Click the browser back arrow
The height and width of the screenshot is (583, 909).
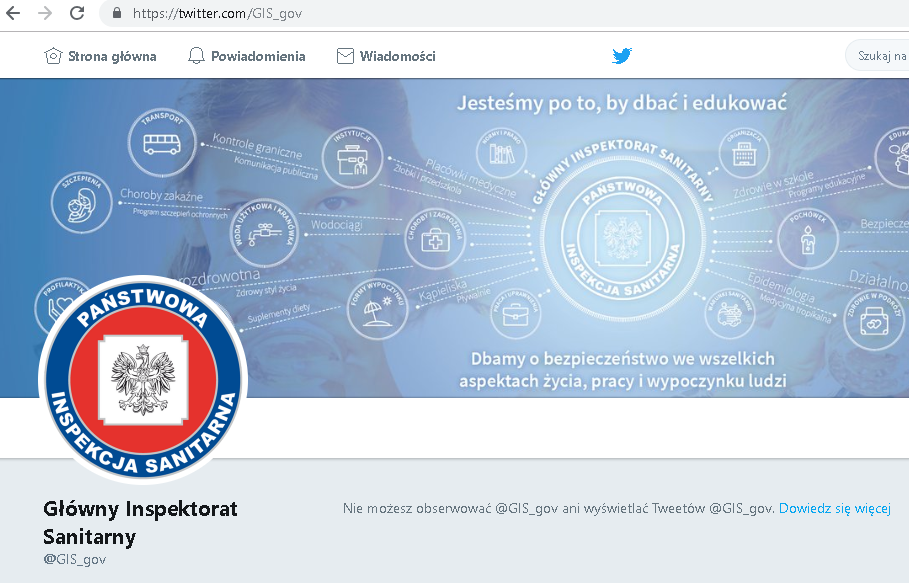point(14,14)
